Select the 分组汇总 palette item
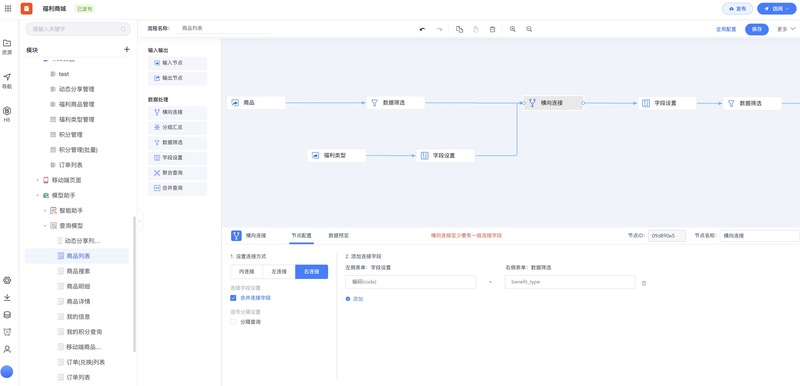 178,127
